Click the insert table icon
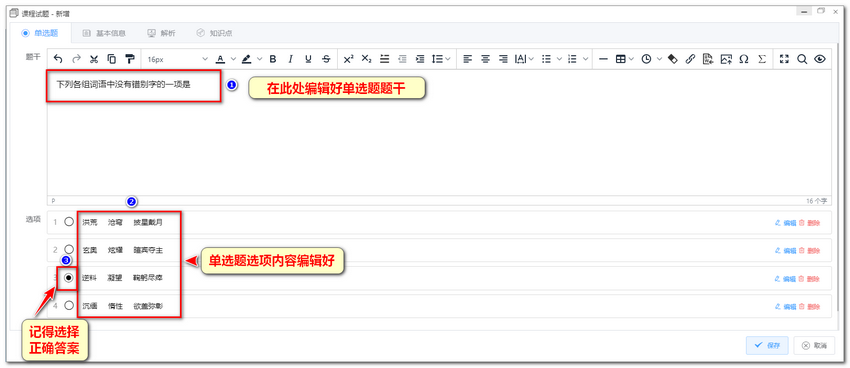The height and width of the screenshot is (368, 850). (621, 59)
